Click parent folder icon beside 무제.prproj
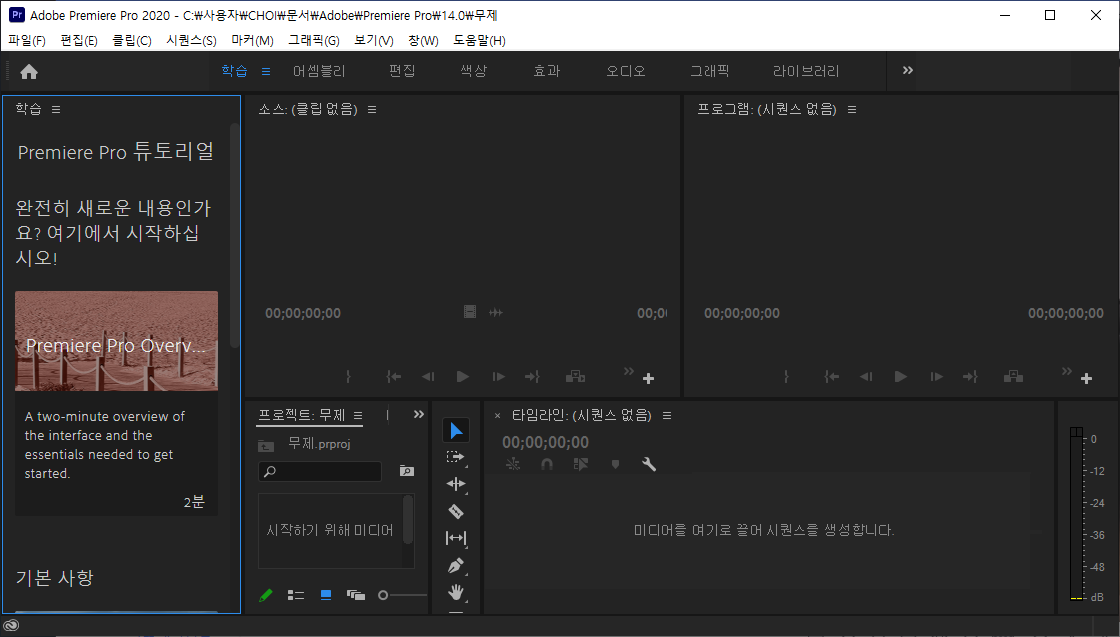The width and height of the screenshot is (1120, 637). (x=266, y=446)
